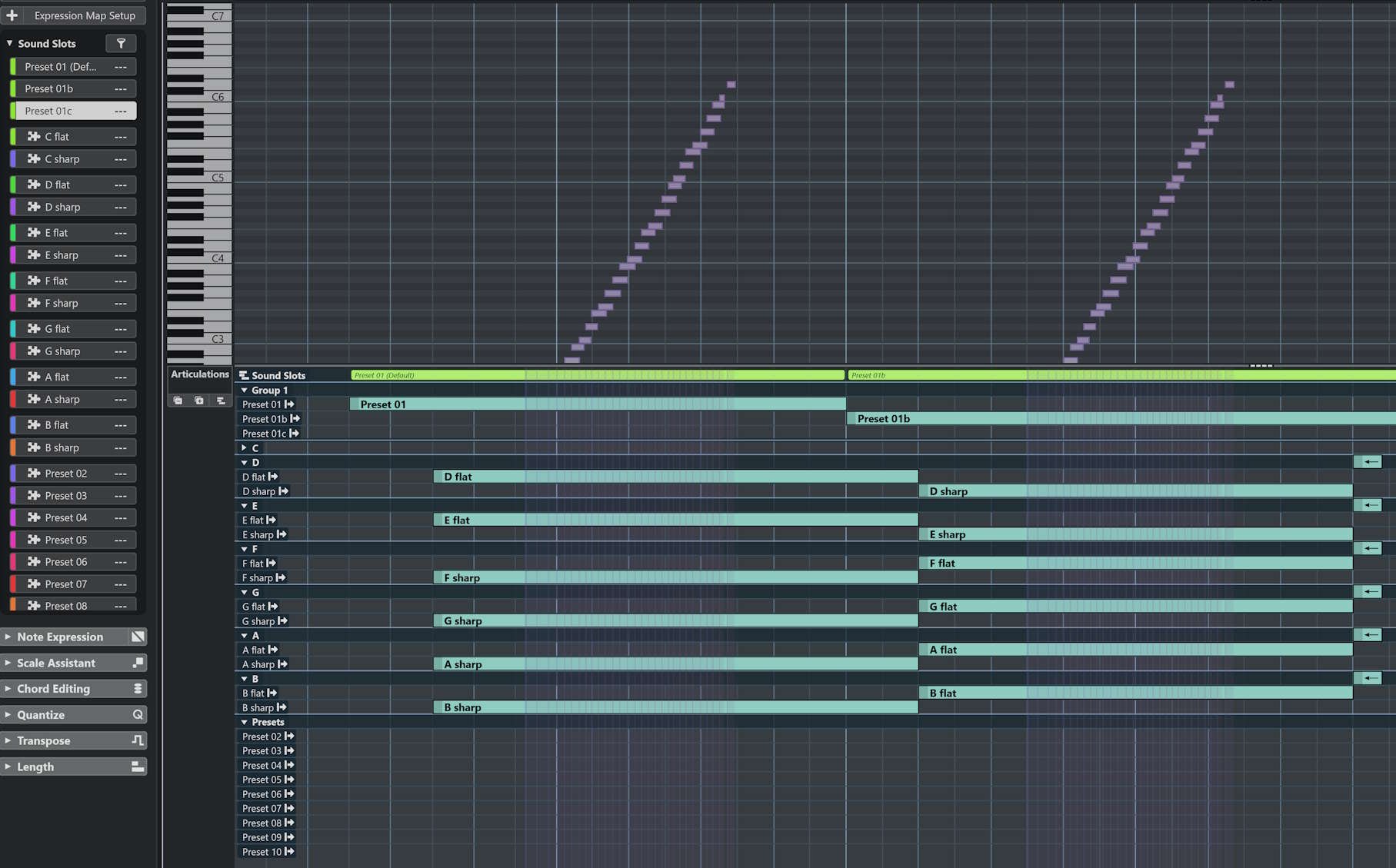Collapse the Group 1 section
This screenshot has height=868, width=1396.
[x=245, y=390]
